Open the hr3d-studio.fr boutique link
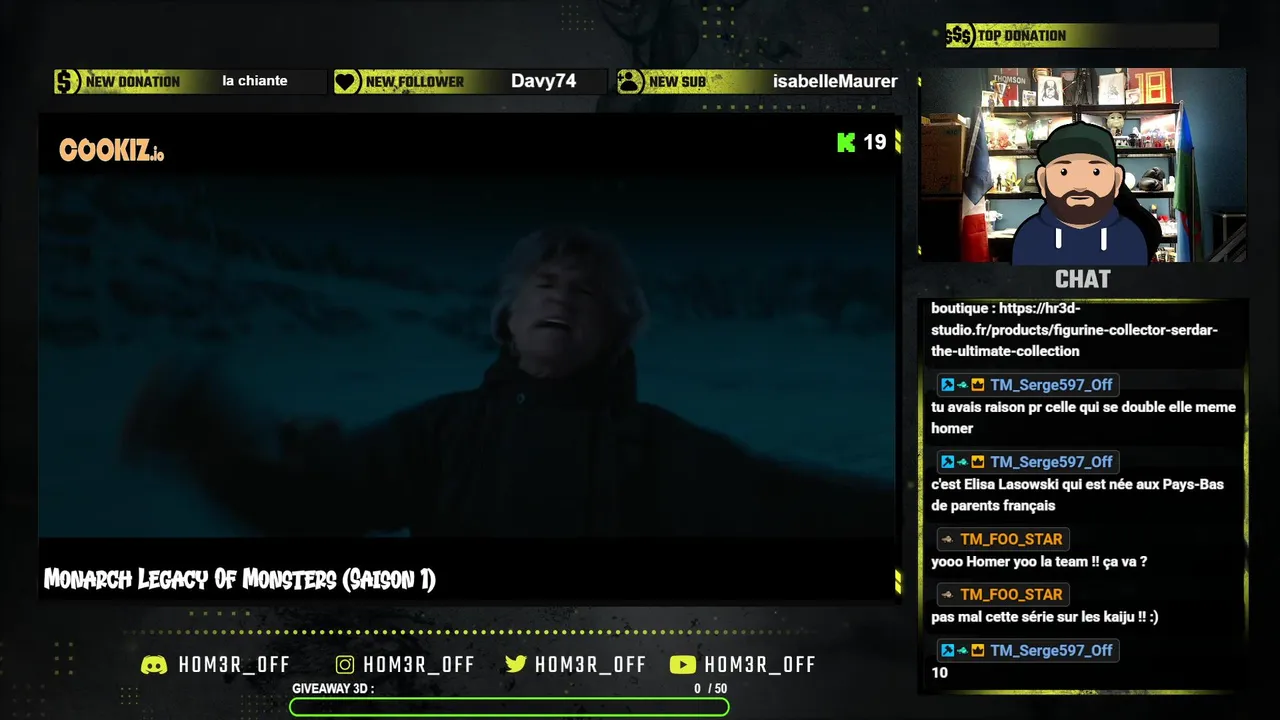The height and width of the screenshot is (720, 1280). (x=1075, y=330)
